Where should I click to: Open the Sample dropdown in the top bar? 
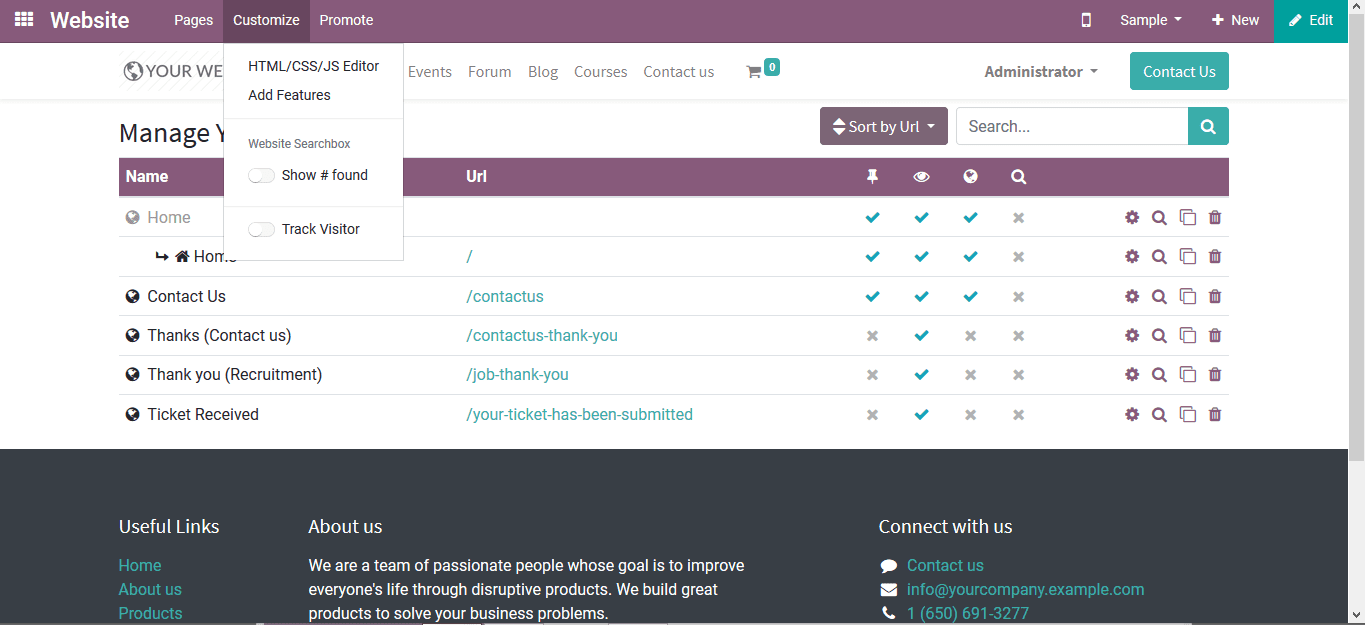(x=1149, y=20)
